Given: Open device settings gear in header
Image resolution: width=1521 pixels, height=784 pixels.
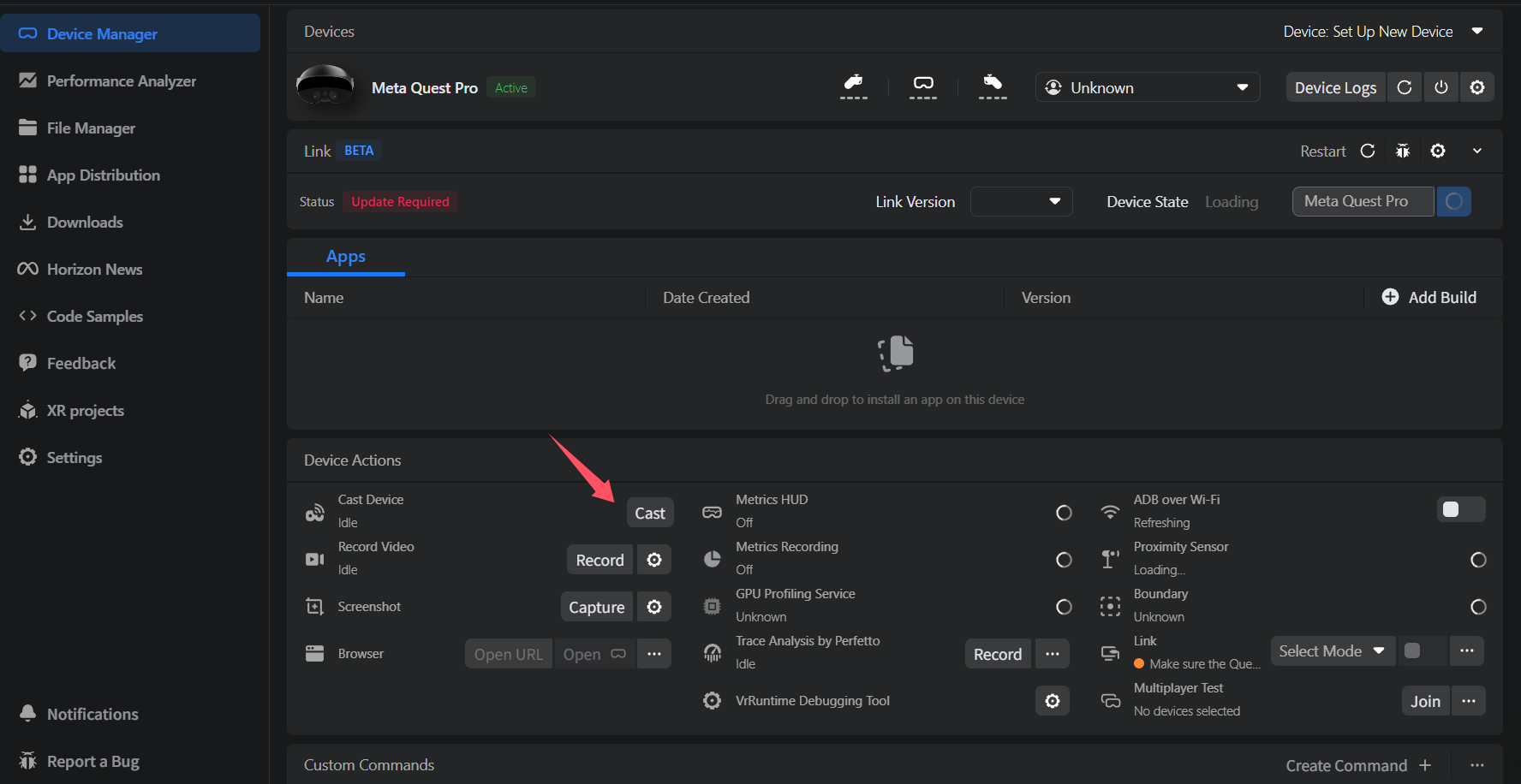Looking at the screenshot, I should coord(1477,87).
